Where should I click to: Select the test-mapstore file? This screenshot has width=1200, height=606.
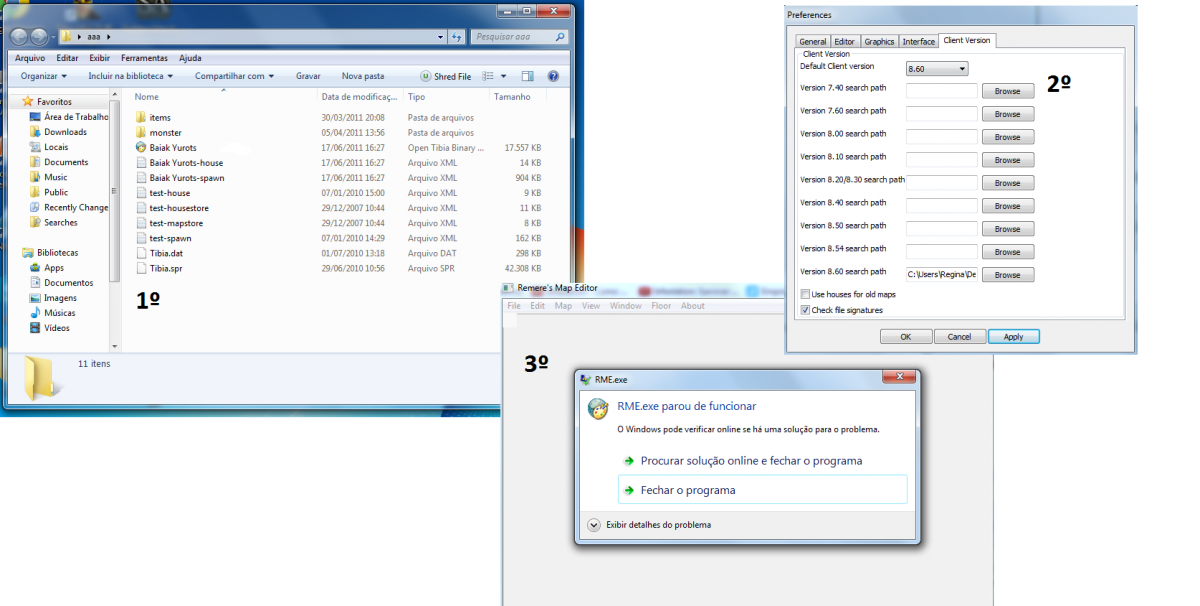[x=177, y=223]
